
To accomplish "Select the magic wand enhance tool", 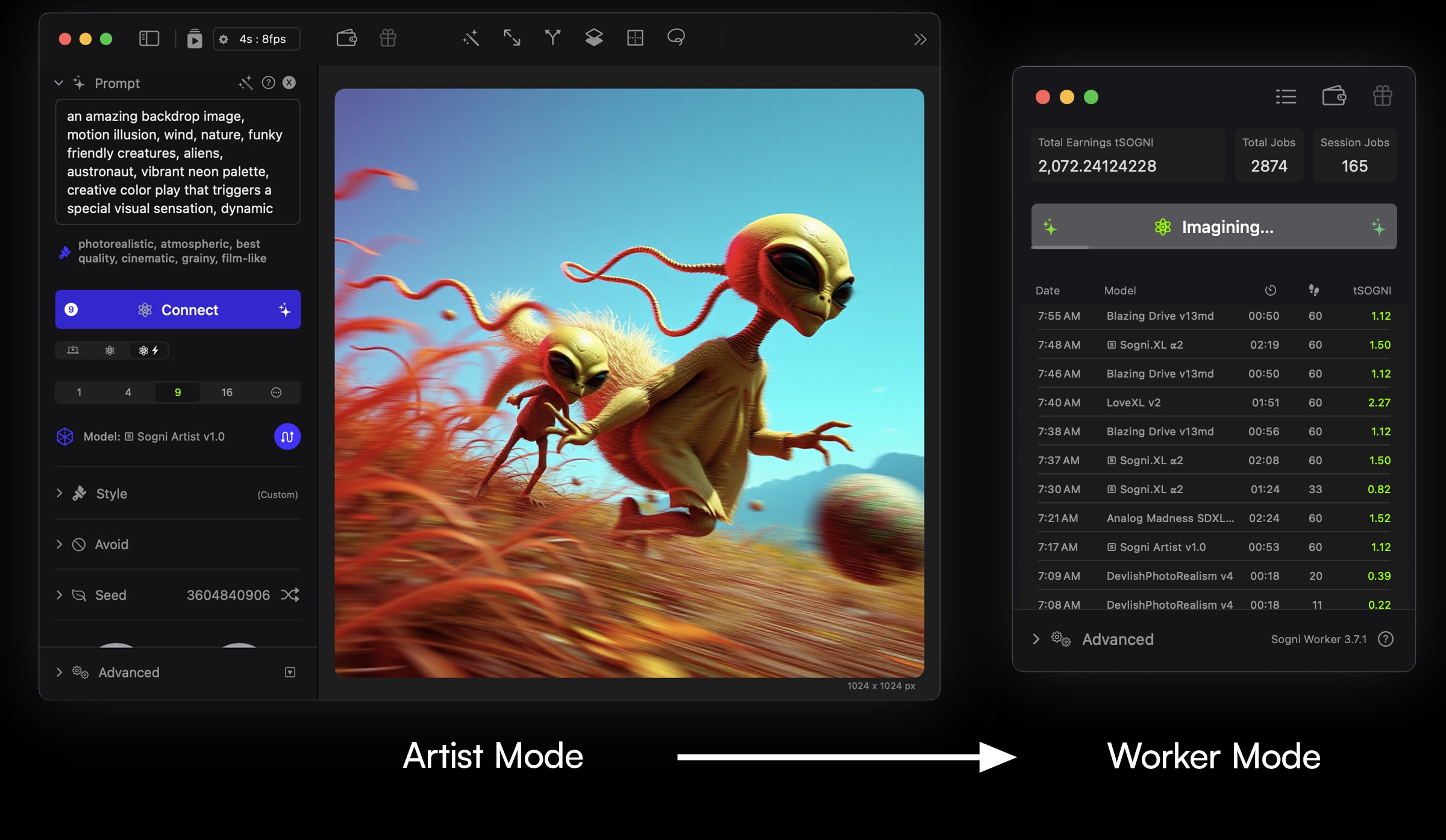I will (471, 39).
